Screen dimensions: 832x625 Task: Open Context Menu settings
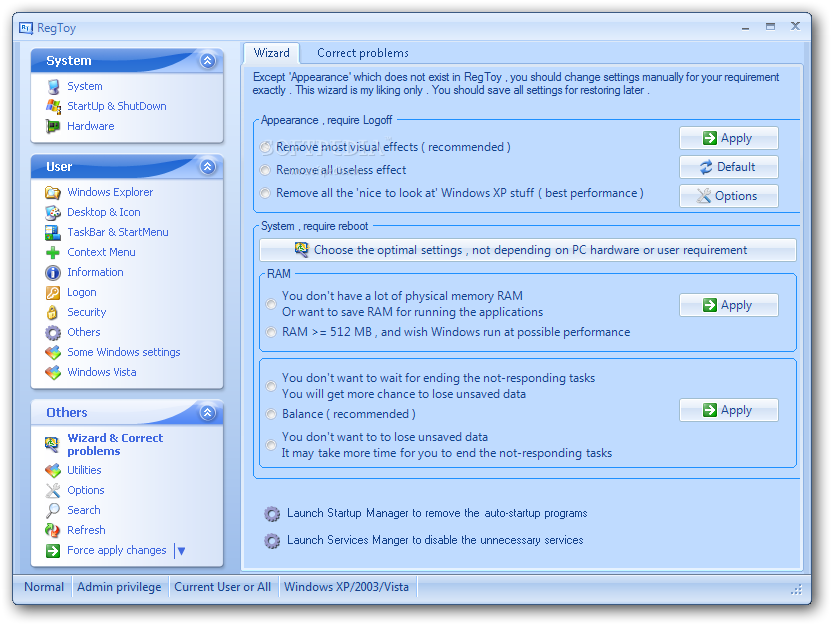101,253
